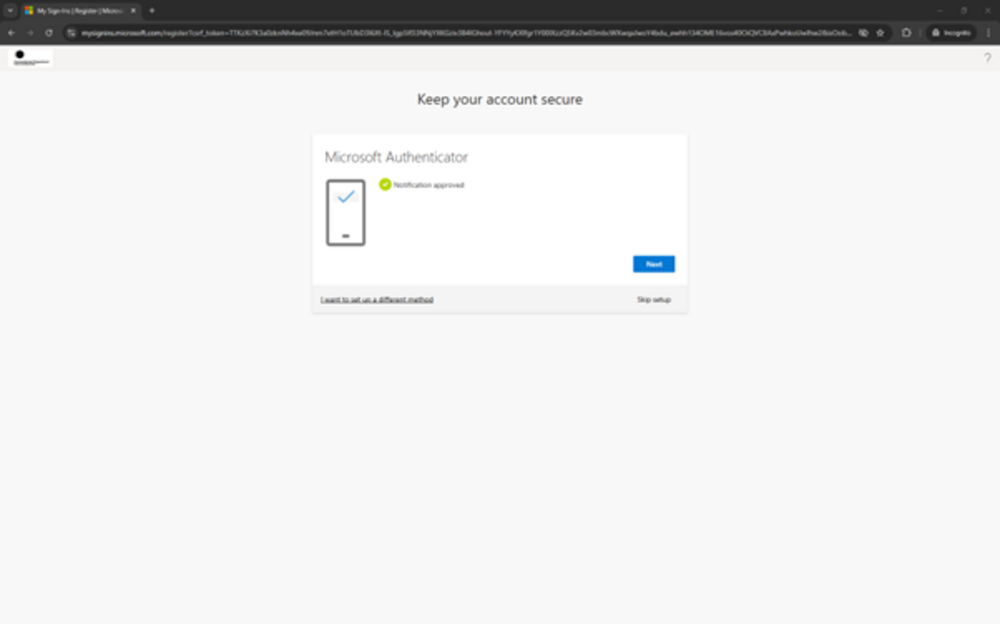Click the bookmark star icon in address bar
The height and width of the screenshot is (624, 1000).
click(880, 32)
